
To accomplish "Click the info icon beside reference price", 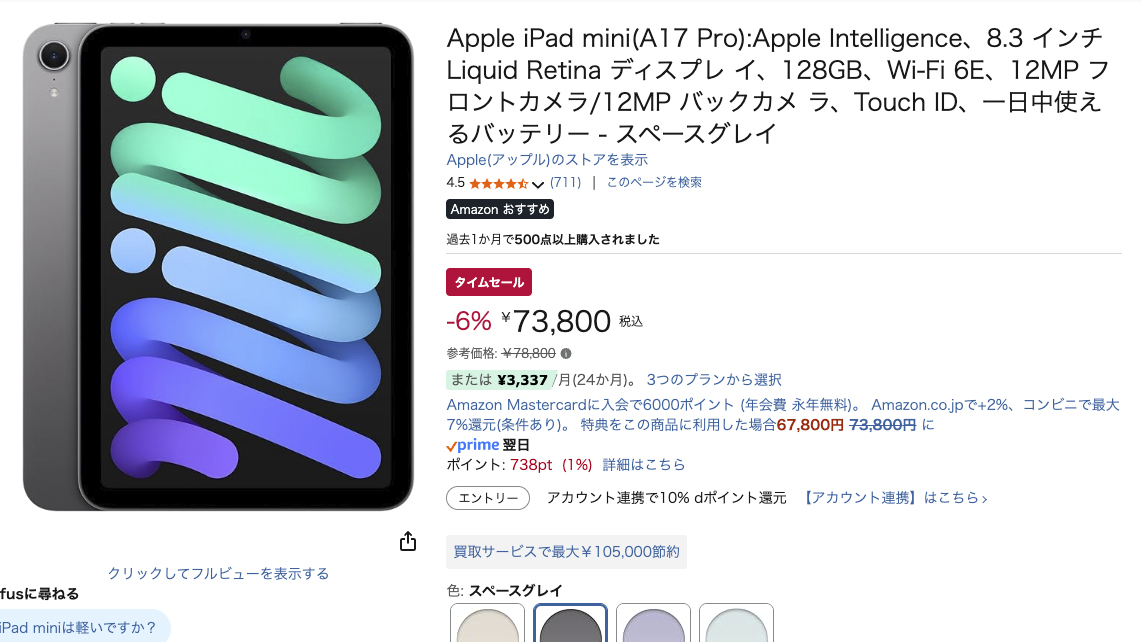I will 566,353.
